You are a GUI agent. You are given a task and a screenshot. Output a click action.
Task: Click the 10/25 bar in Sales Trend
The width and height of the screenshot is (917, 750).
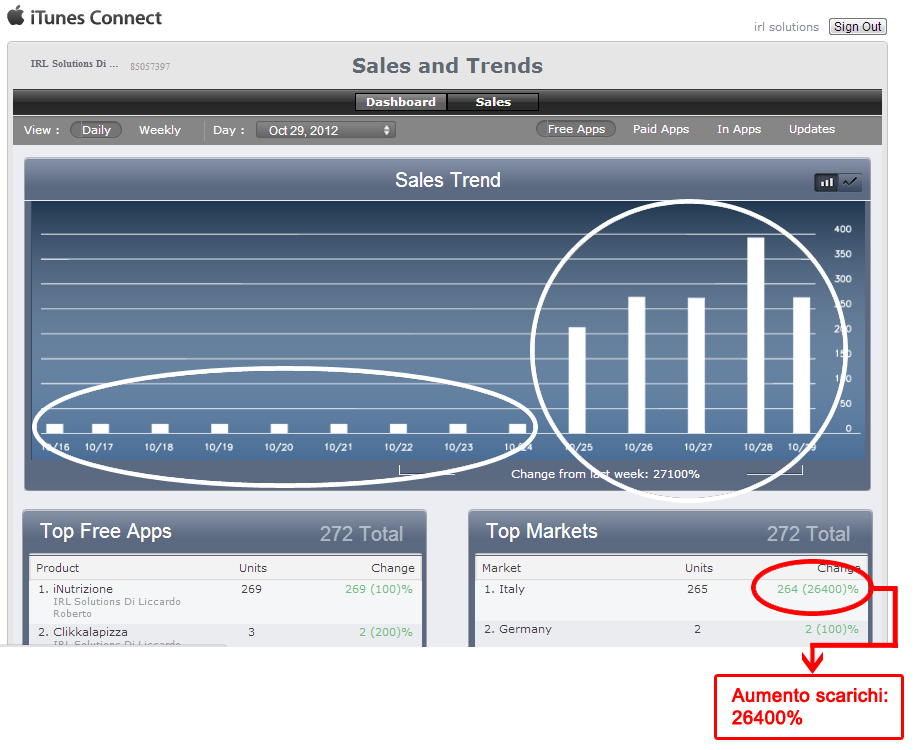point(577,380)
